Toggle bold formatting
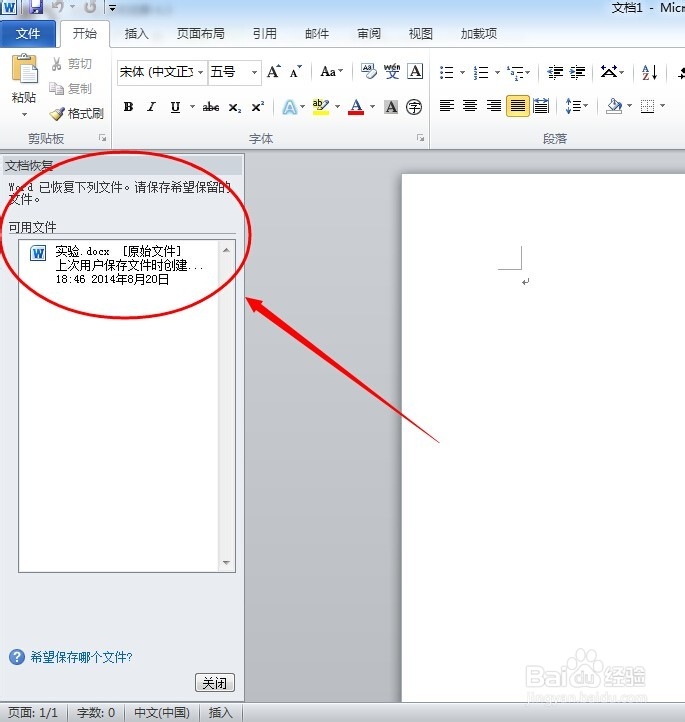This screenshot has width=685, height=722. pos(128,107)
